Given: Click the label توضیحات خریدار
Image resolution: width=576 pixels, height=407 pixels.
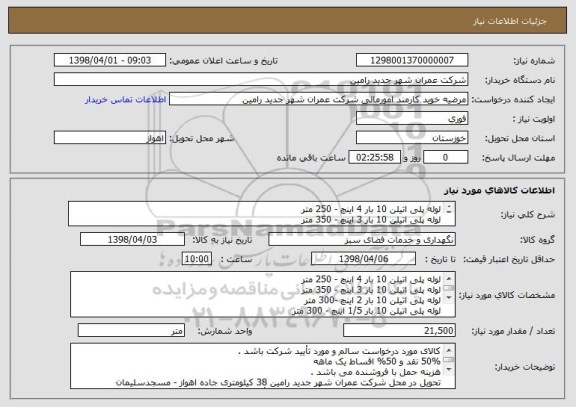Looking at the screenshot, I should (525, 367).
